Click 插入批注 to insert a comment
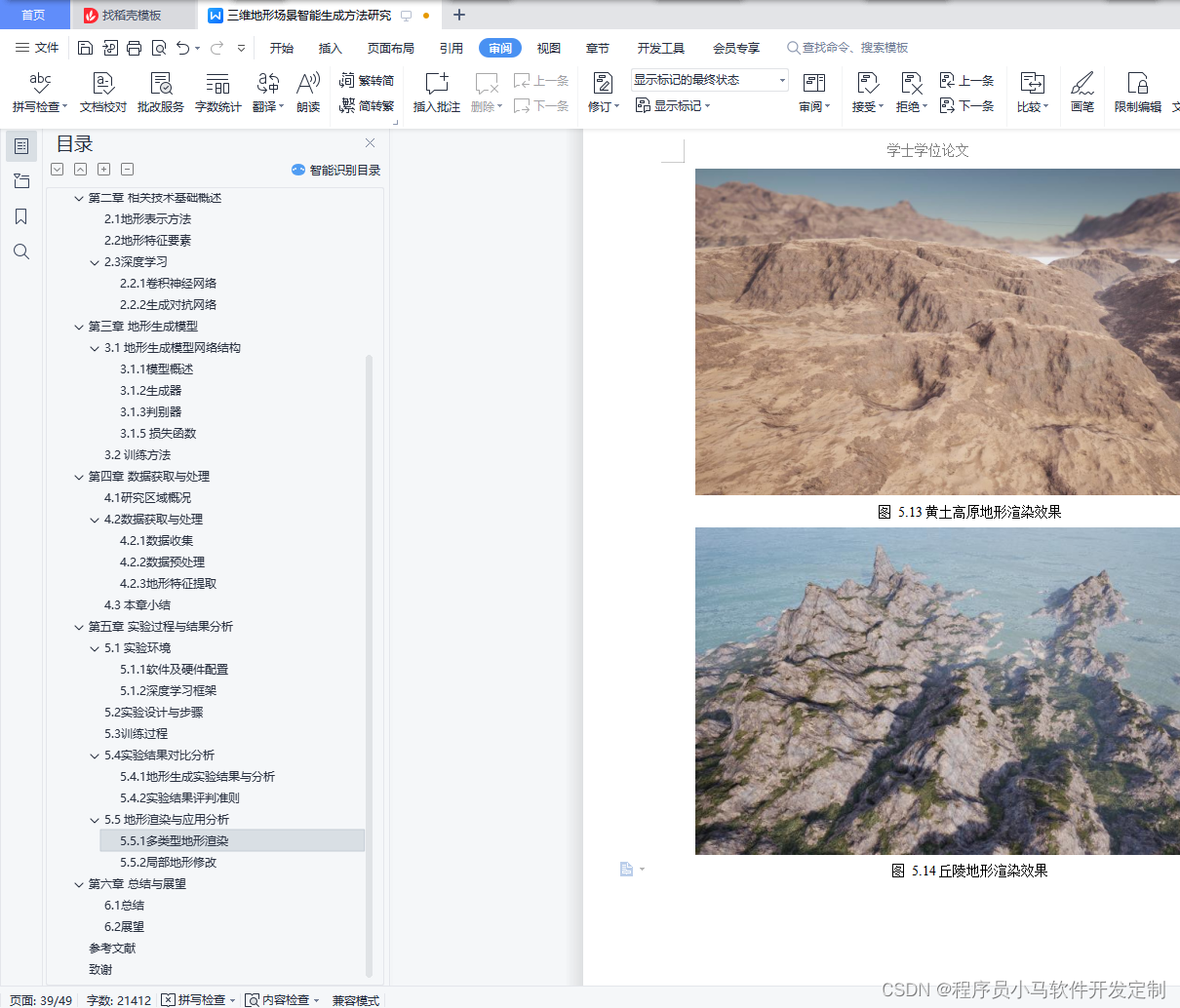 coord(437,93)
